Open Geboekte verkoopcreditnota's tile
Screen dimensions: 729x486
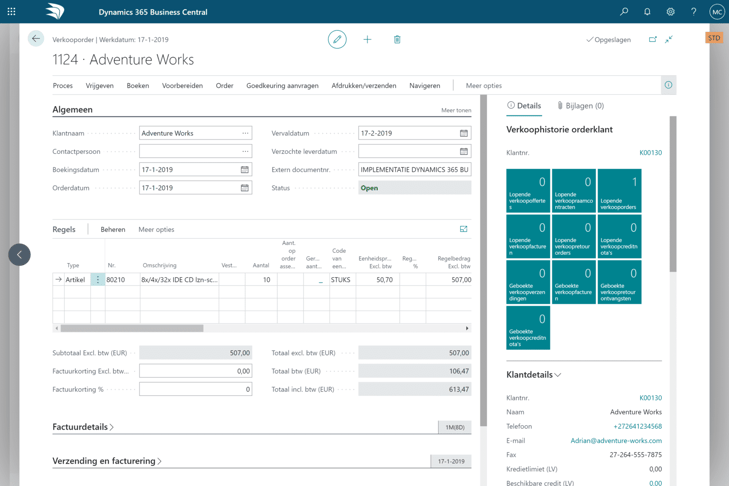click(528, 328)
